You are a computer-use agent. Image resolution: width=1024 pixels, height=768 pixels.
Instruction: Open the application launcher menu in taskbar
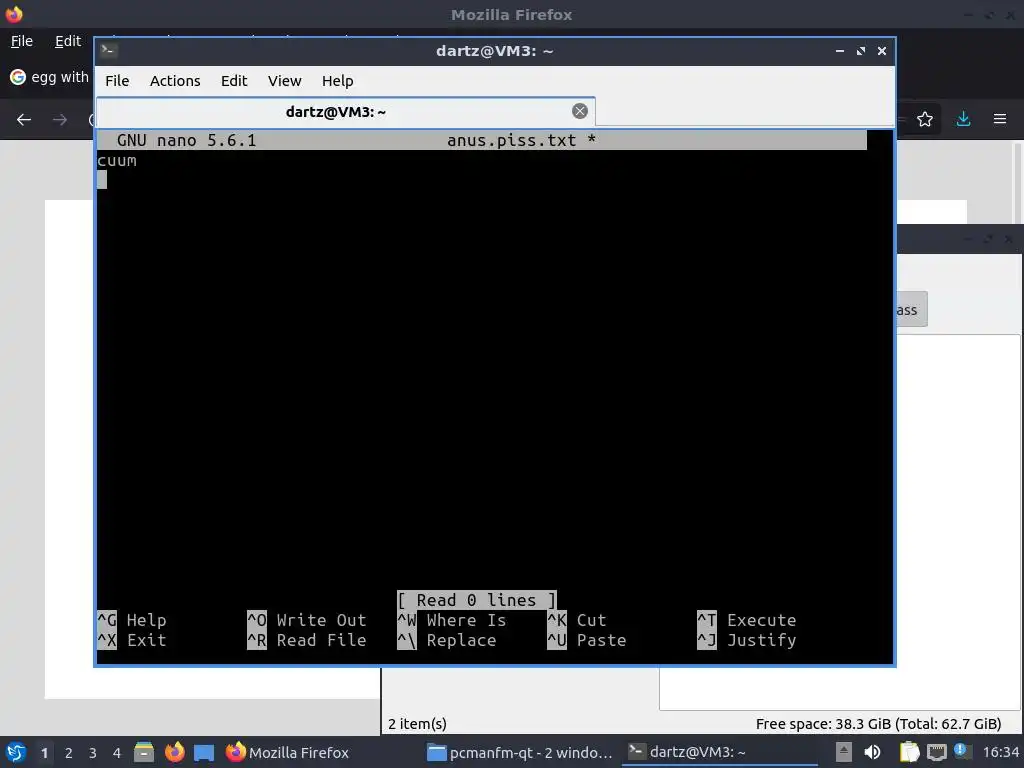16,752
